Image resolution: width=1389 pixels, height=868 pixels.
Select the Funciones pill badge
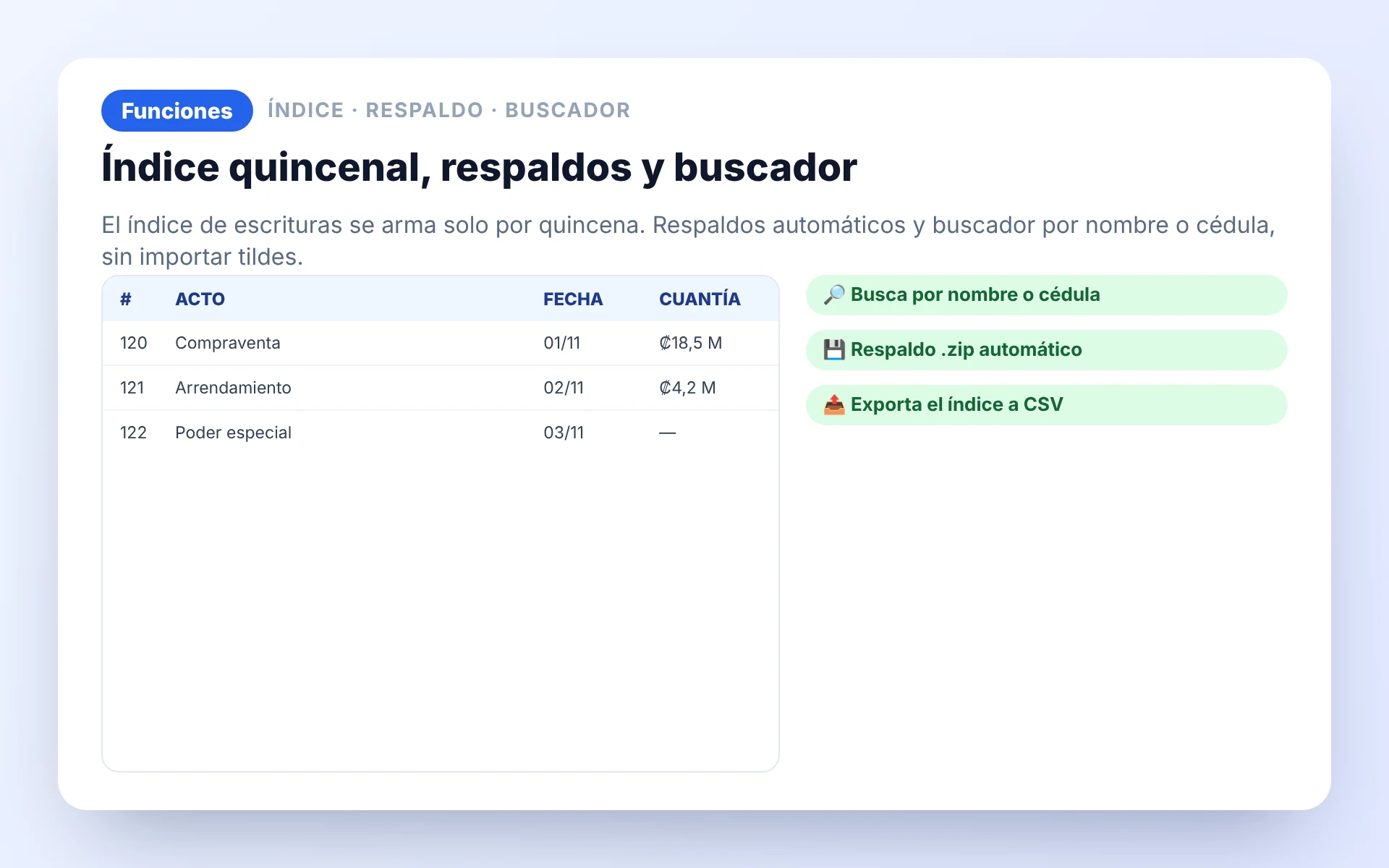pos(177,111)
